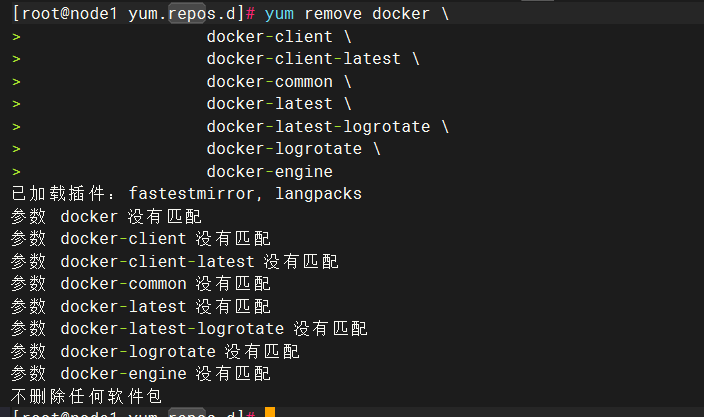Select "docker-latest-logrotate \" in the typed command

(x=327, y=127)
